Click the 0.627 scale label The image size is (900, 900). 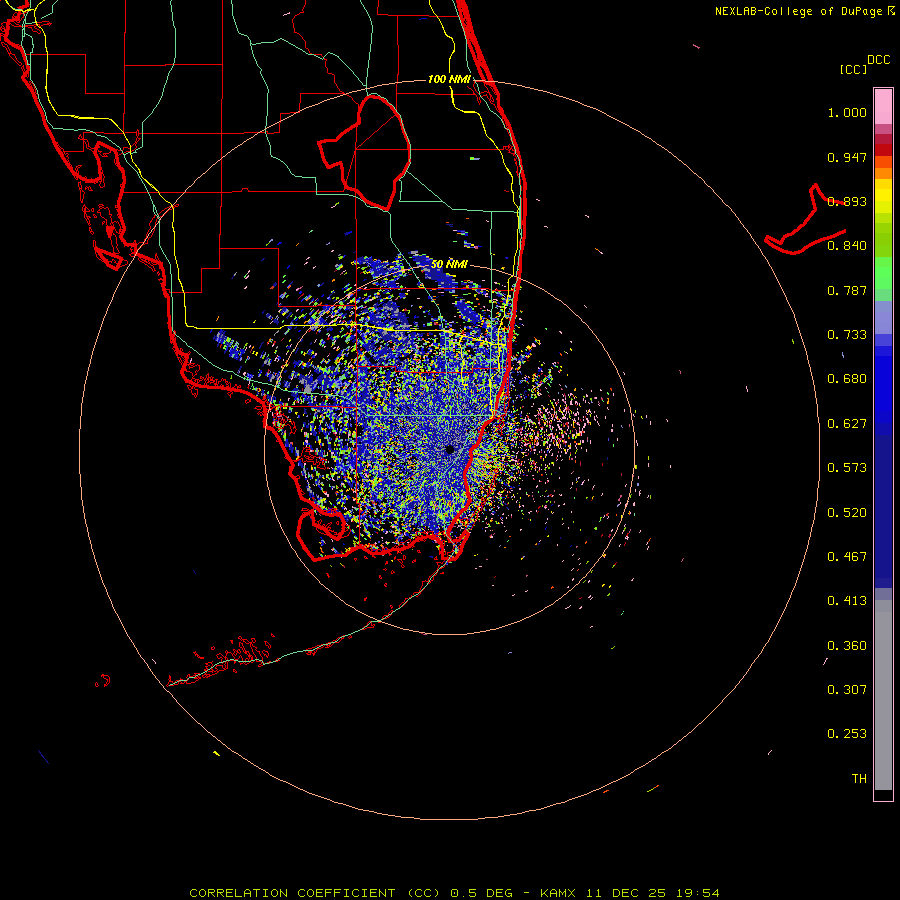tap(847, 424)
